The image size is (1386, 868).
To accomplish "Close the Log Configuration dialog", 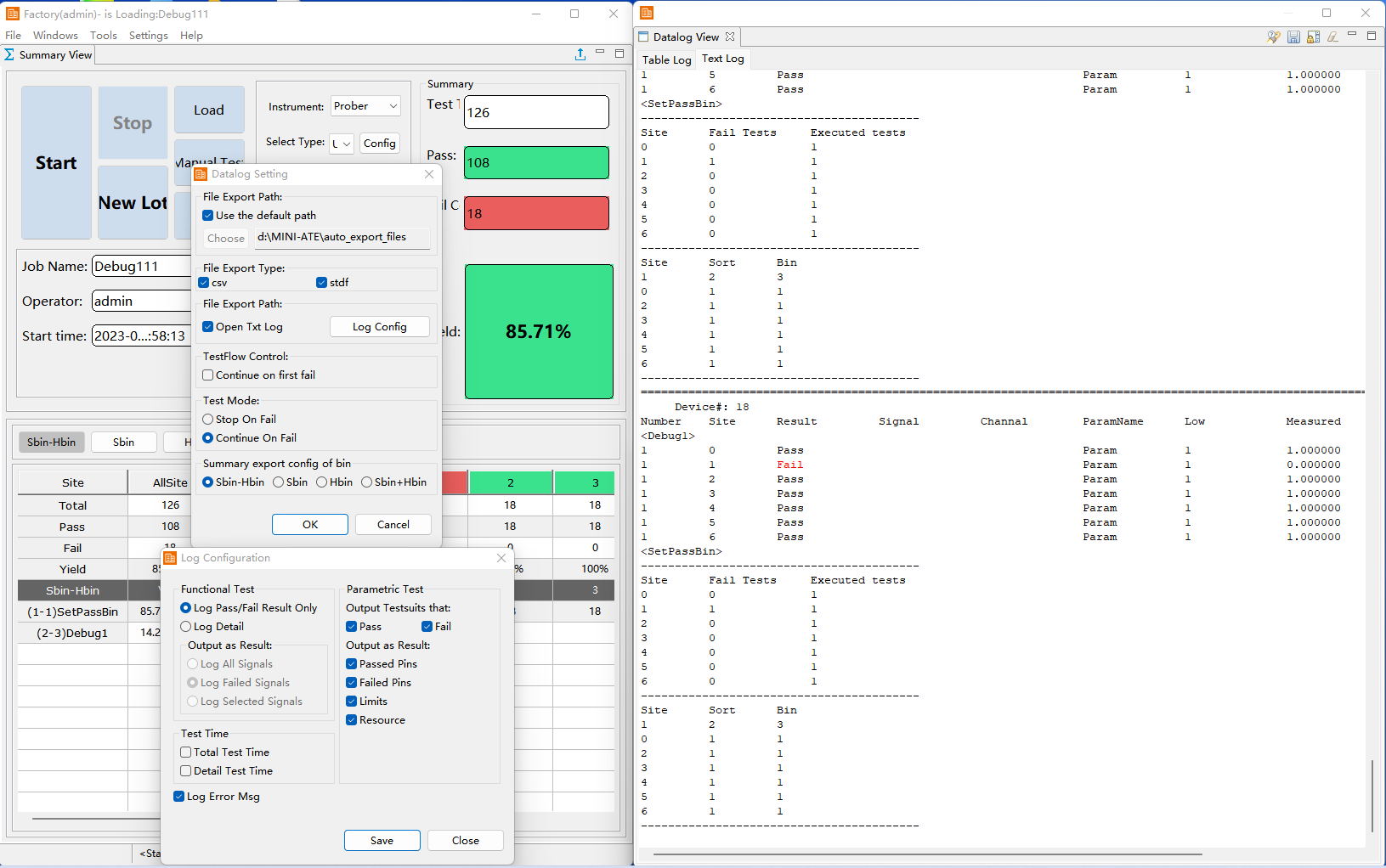I will pyautogui.click(x=501, y=558).
